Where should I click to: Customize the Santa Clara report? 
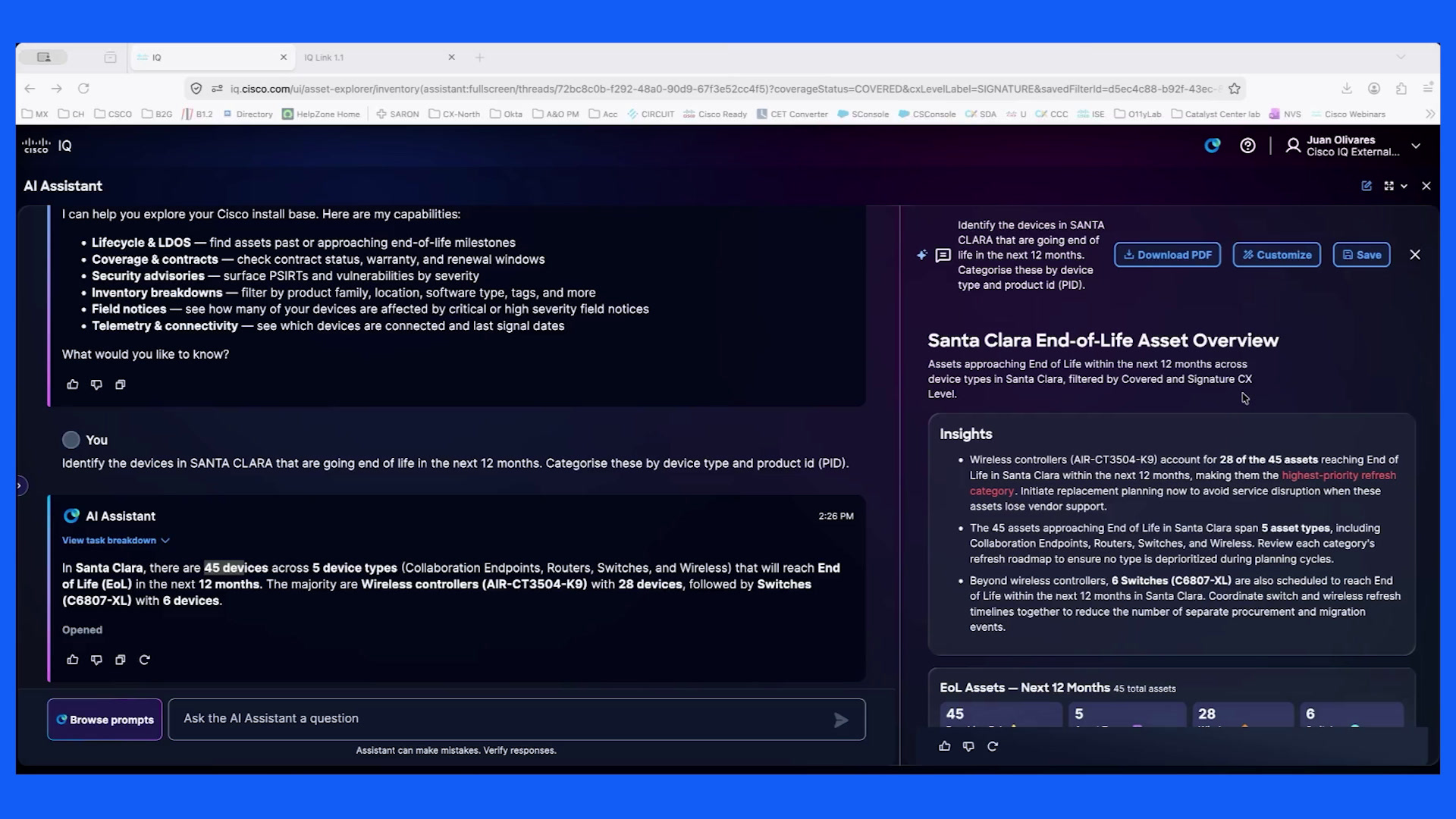[x=1277, y=255]
